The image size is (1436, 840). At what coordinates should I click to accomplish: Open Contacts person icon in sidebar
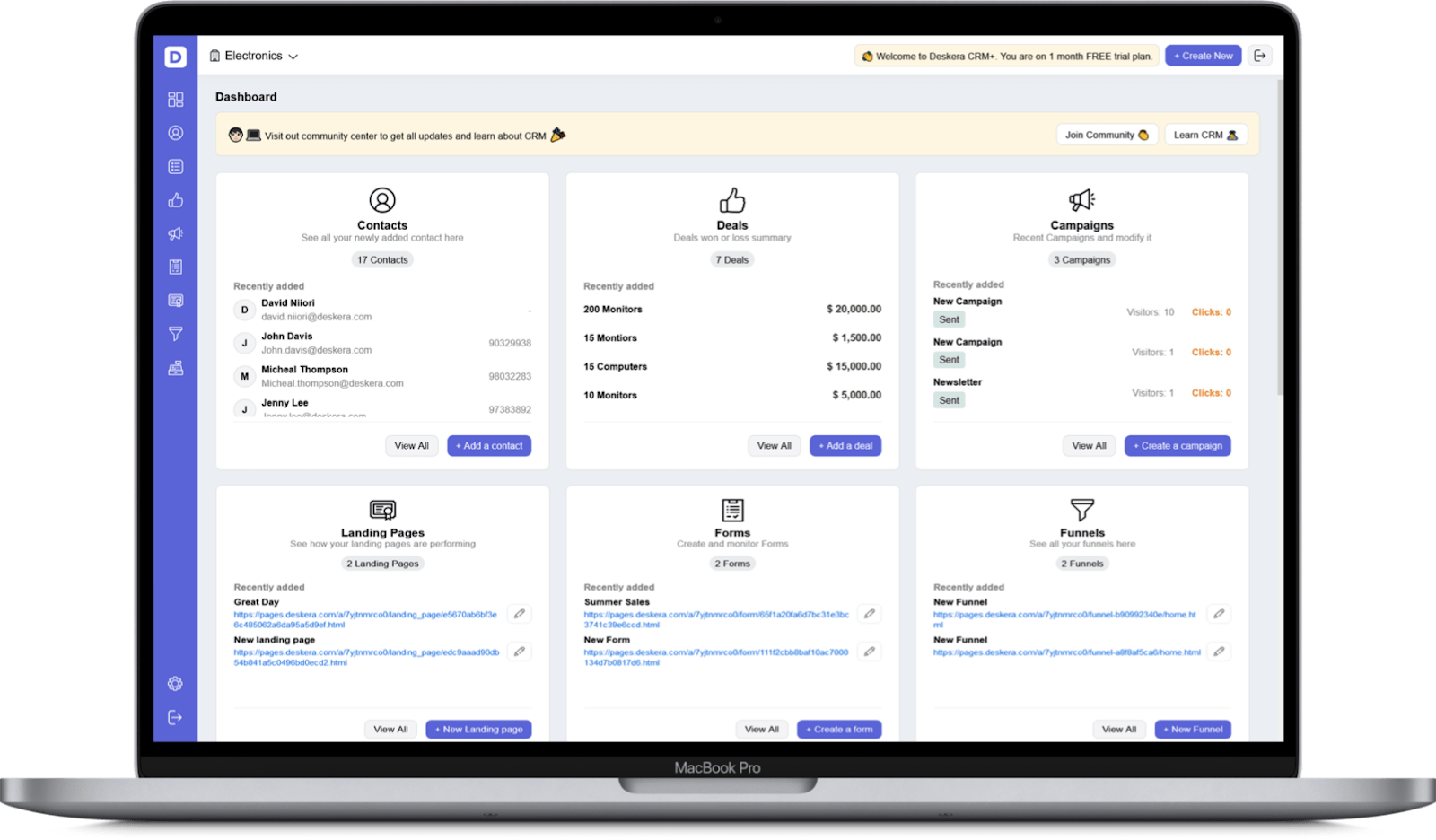(176, 133)
